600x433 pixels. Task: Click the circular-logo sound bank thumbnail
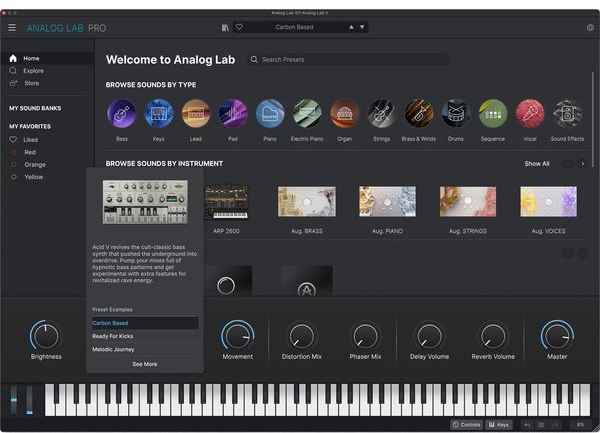point(226,281)
